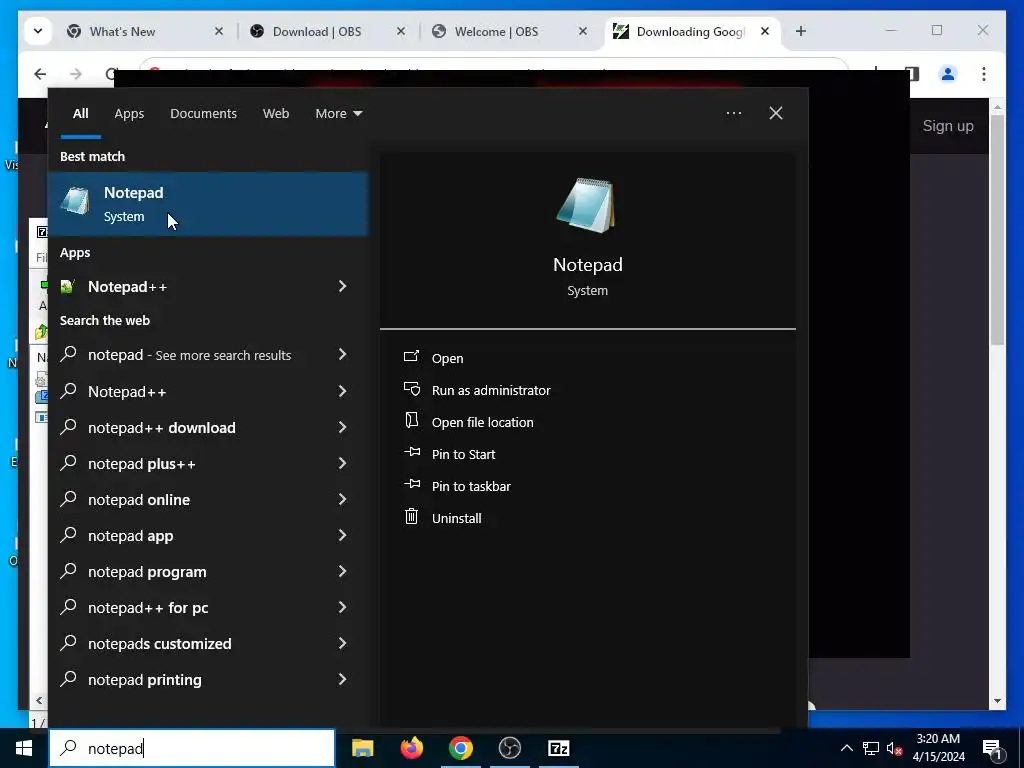Image resolution: width=1024 pixels, height=768 pixels.
Task: Click the browser page vertical scrollbar
Action: click(997, 230)
